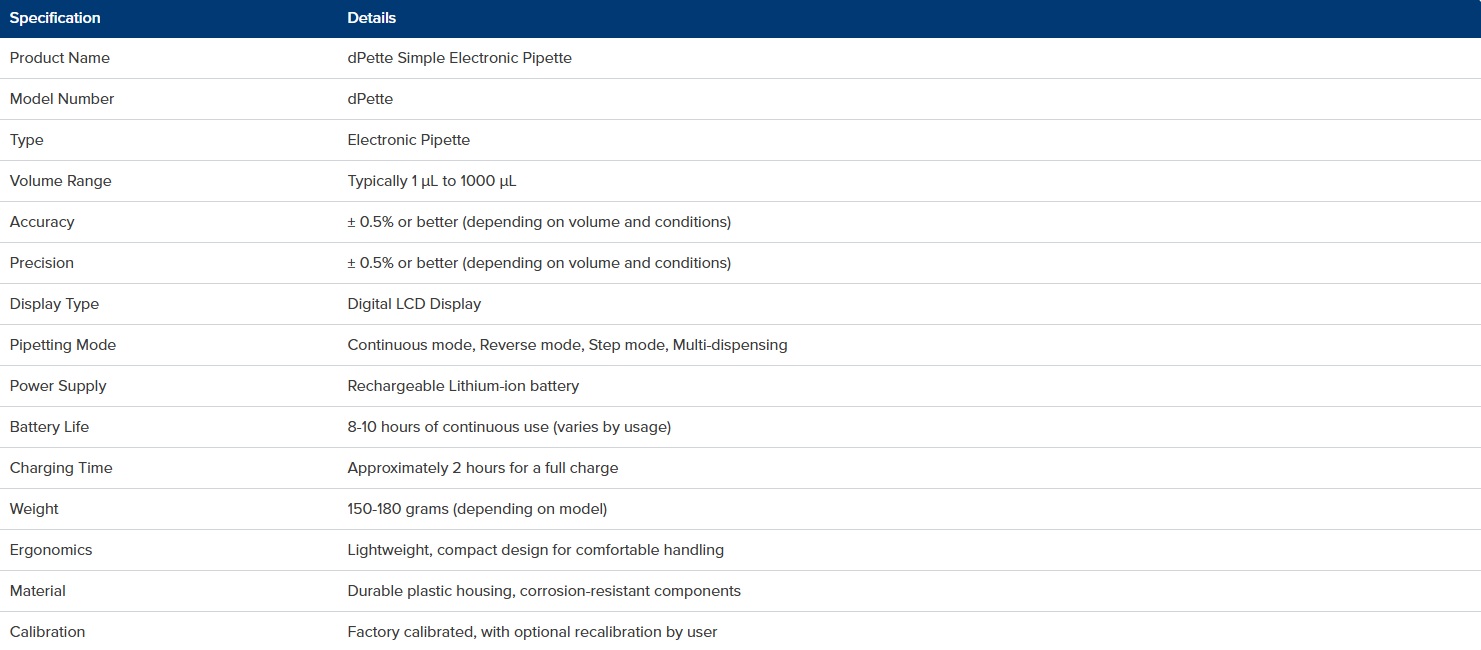Click 'Approximately 2 hours for a full charge'
This screenshot has height=650, width=1481.
coord(483,468)
